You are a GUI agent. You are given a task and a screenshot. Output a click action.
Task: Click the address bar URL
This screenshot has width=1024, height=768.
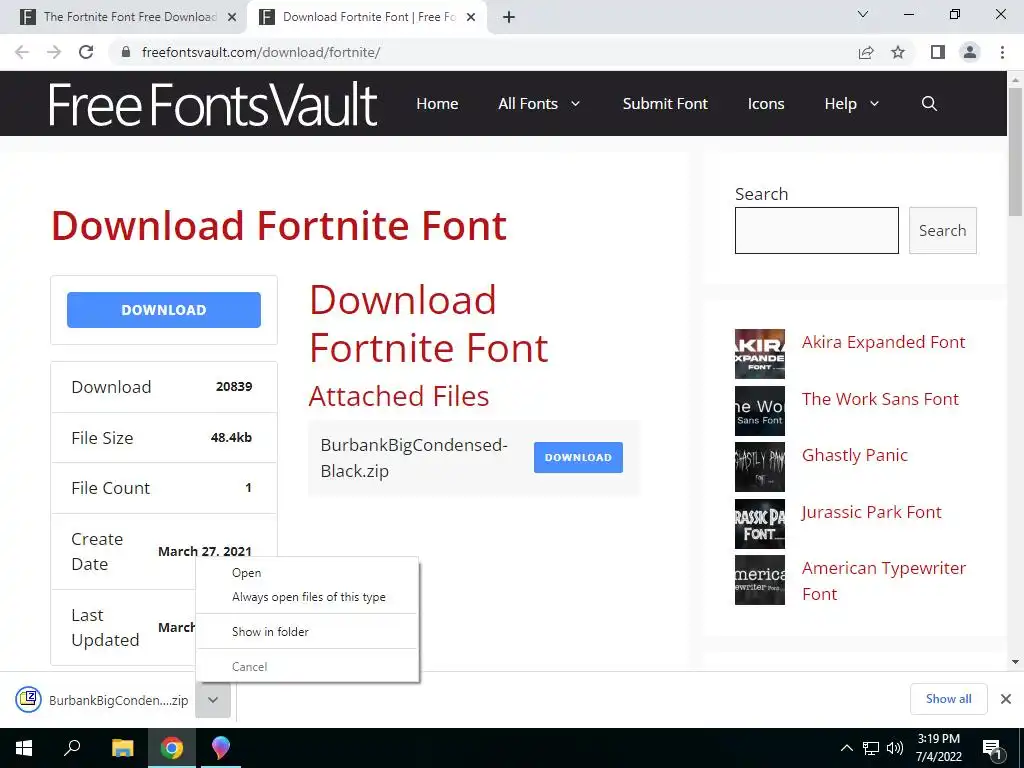261,52
